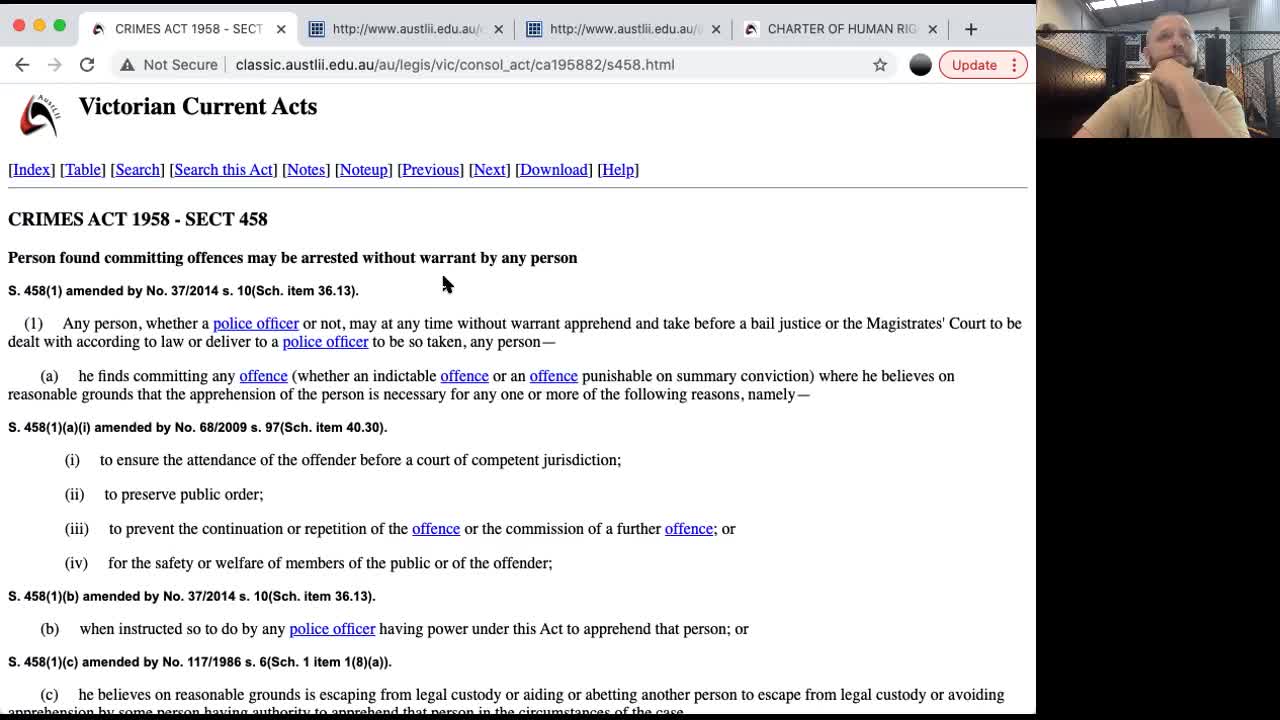Open the Index link
Image resolution: width=1280 pixels, height=720 pixels.
click(31, 170)
